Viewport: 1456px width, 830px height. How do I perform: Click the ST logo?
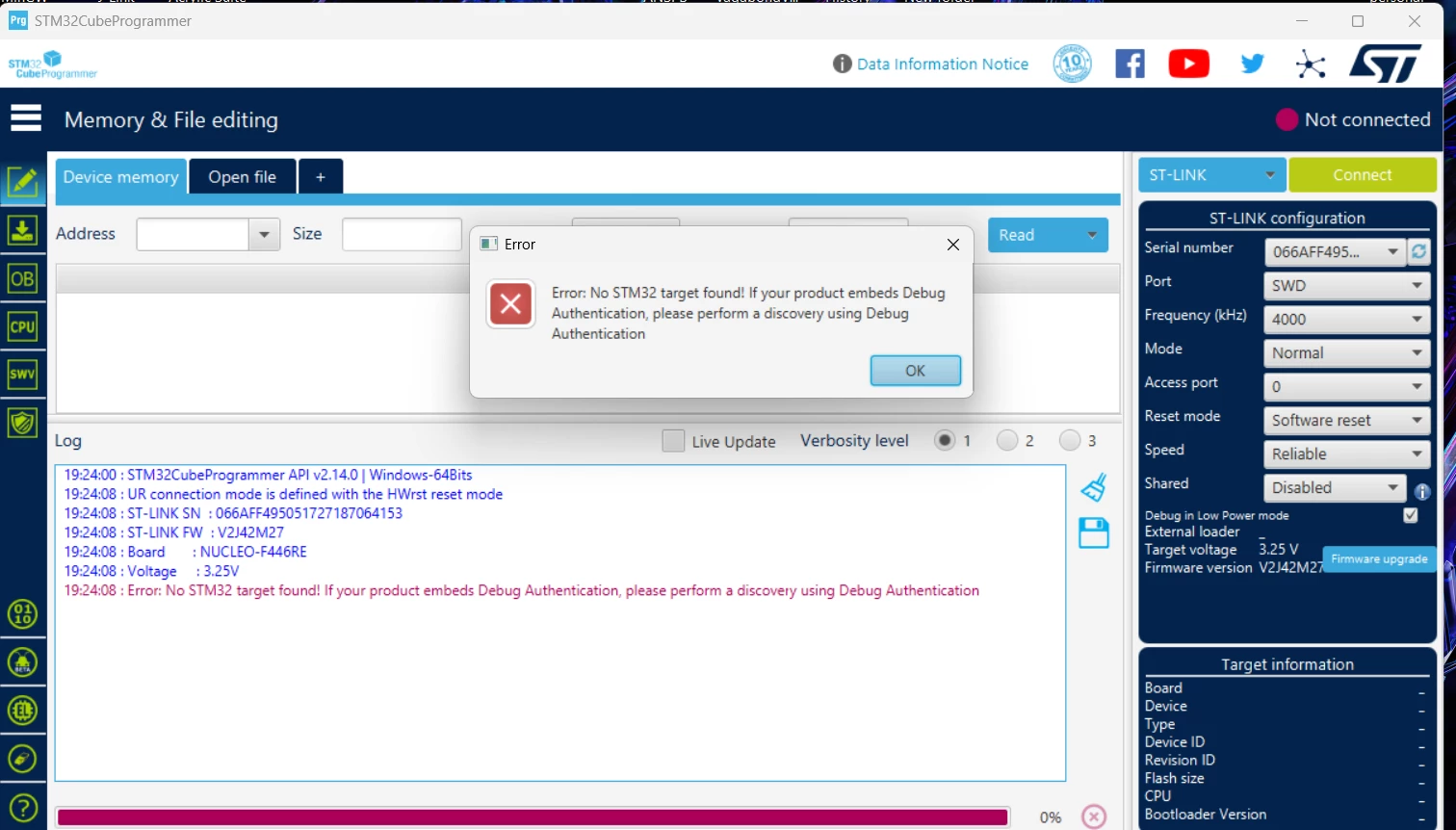tap(1385, 64)
